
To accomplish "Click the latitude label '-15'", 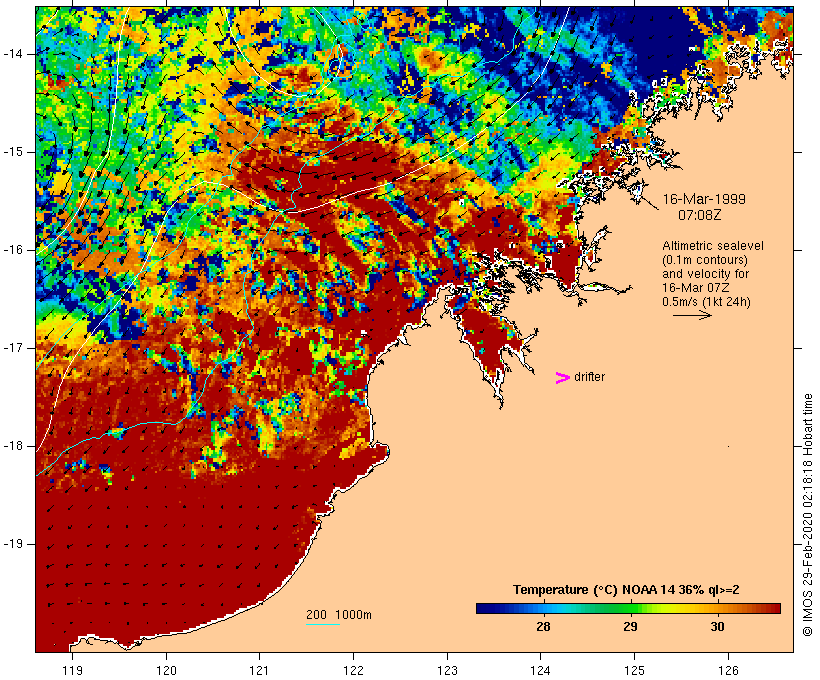I will tap(13, 152).
